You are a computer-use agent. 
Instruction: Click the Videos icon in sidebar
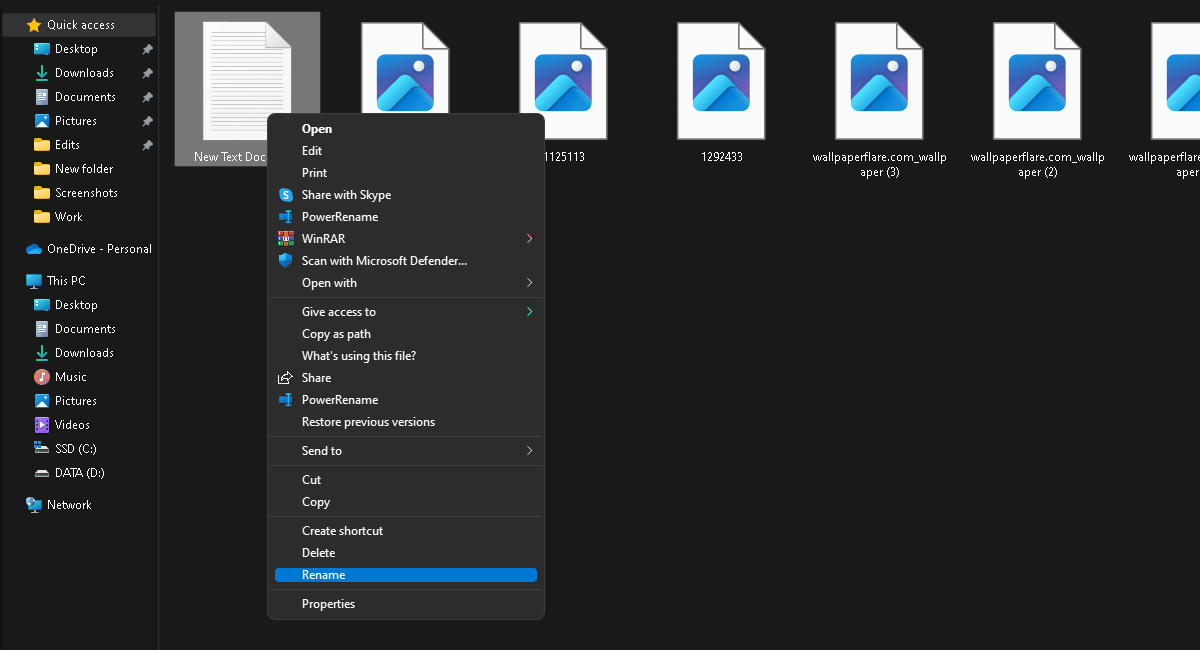tap(42, 425)
